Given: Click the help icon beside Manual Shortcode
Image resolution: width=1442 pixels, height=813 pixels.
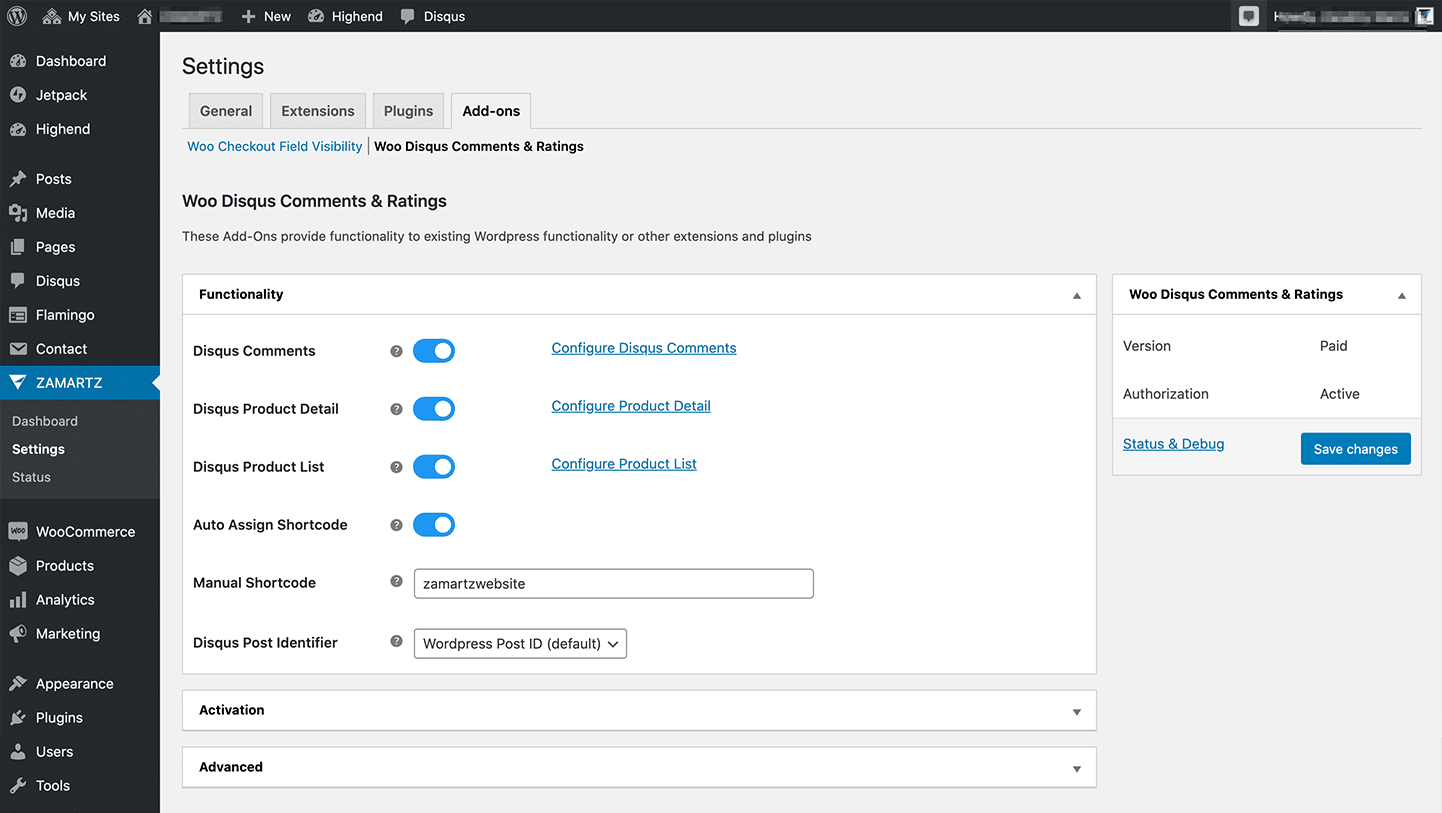Looking at the screenshot, I should (x=396, y=581).
